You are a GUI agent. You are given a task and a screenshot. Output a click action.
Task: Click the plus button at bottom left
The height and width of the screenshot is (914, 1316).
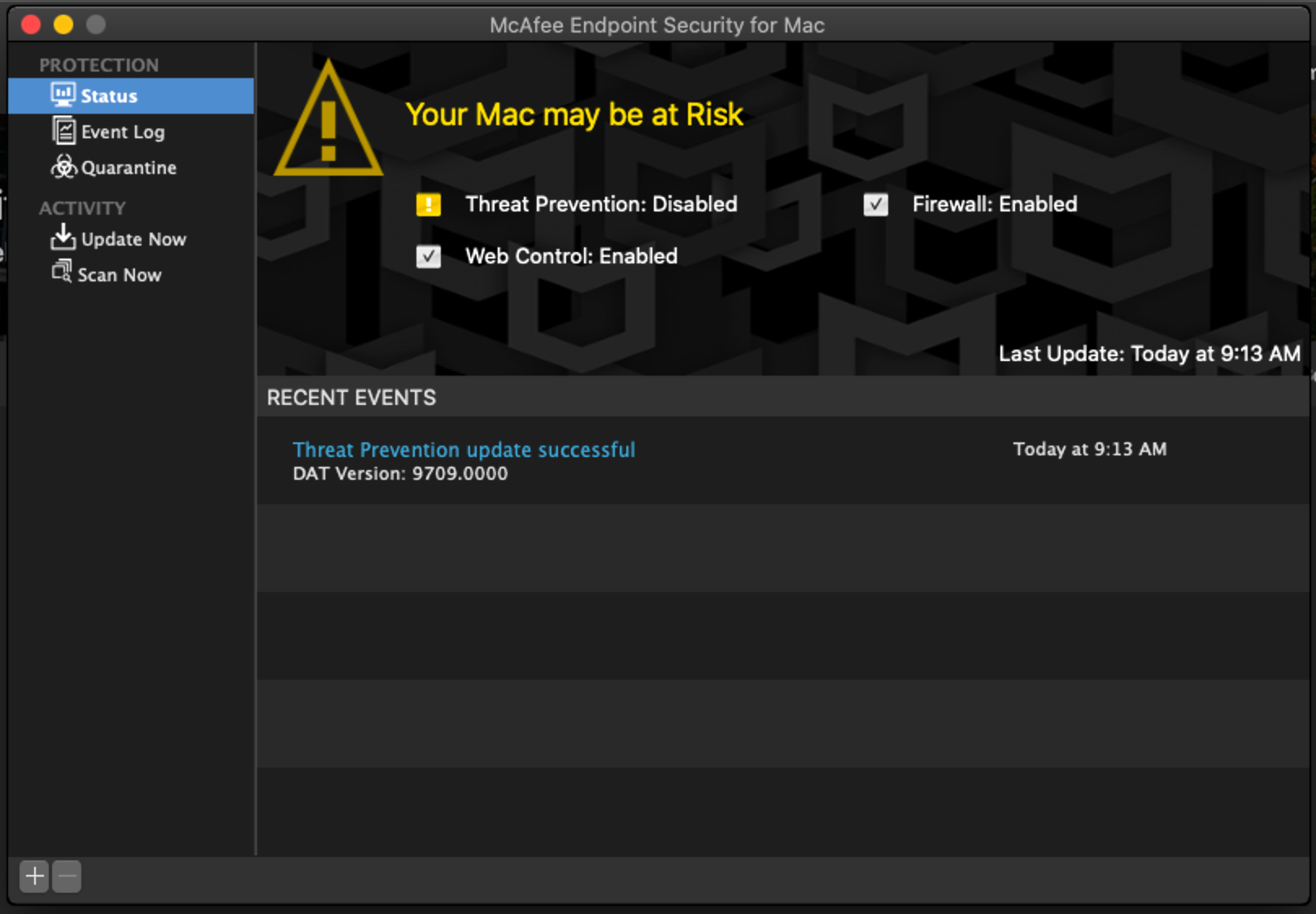[34, 877]
